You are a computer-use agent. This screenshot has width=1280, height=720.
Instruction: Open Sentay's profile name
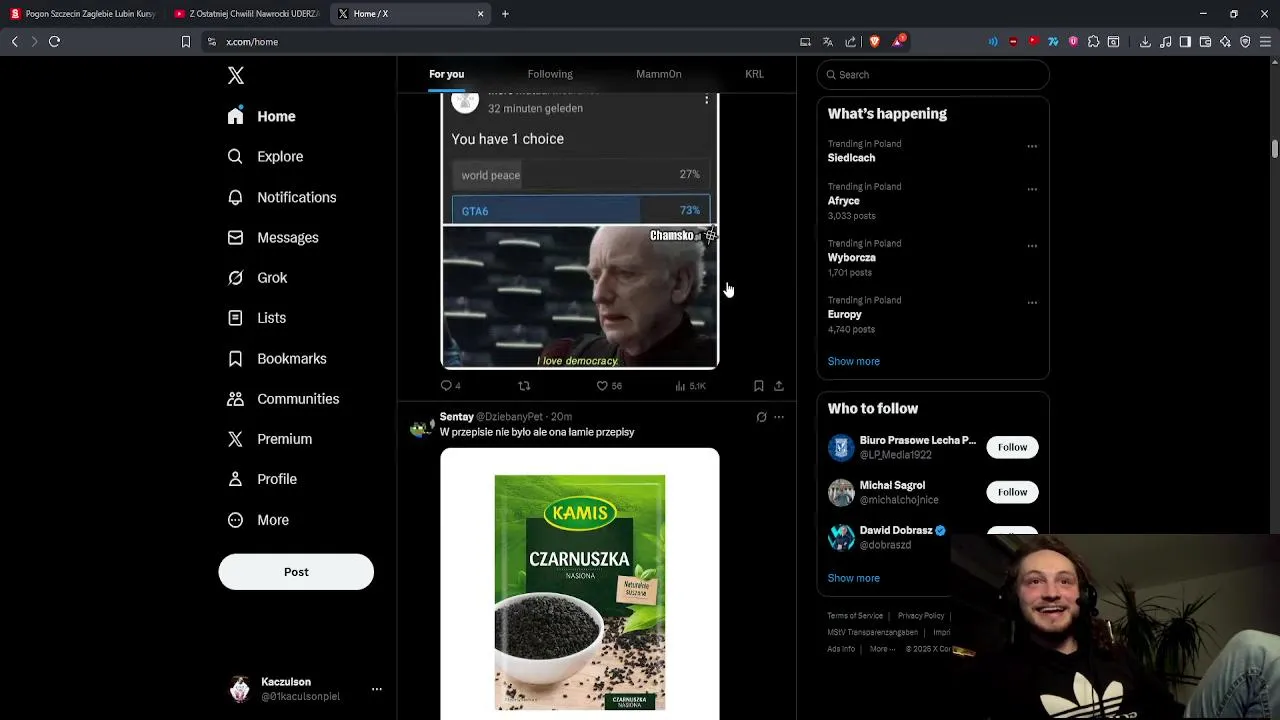[x=457, y=417]
